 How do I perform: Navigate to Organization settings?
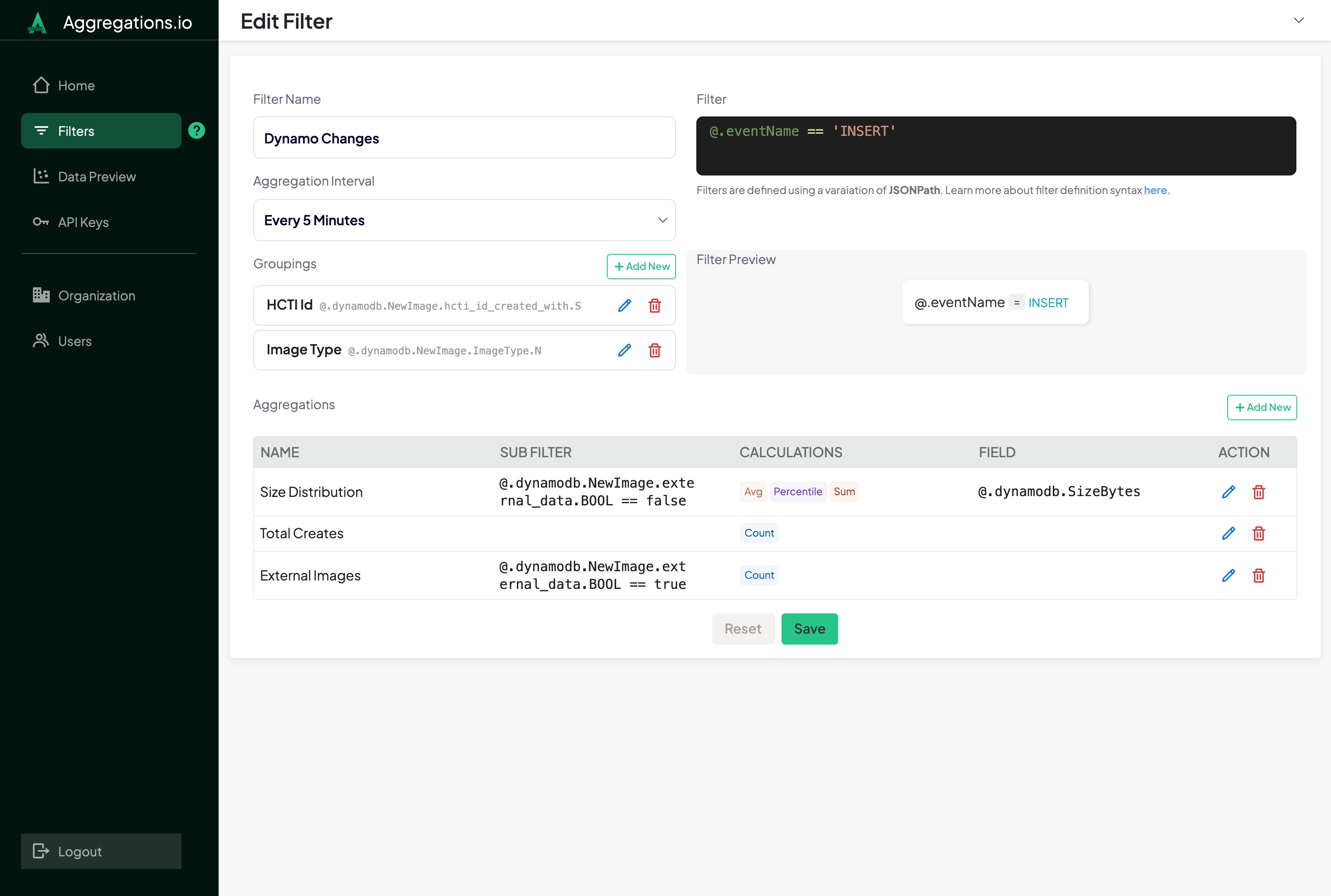coord(96,295)
